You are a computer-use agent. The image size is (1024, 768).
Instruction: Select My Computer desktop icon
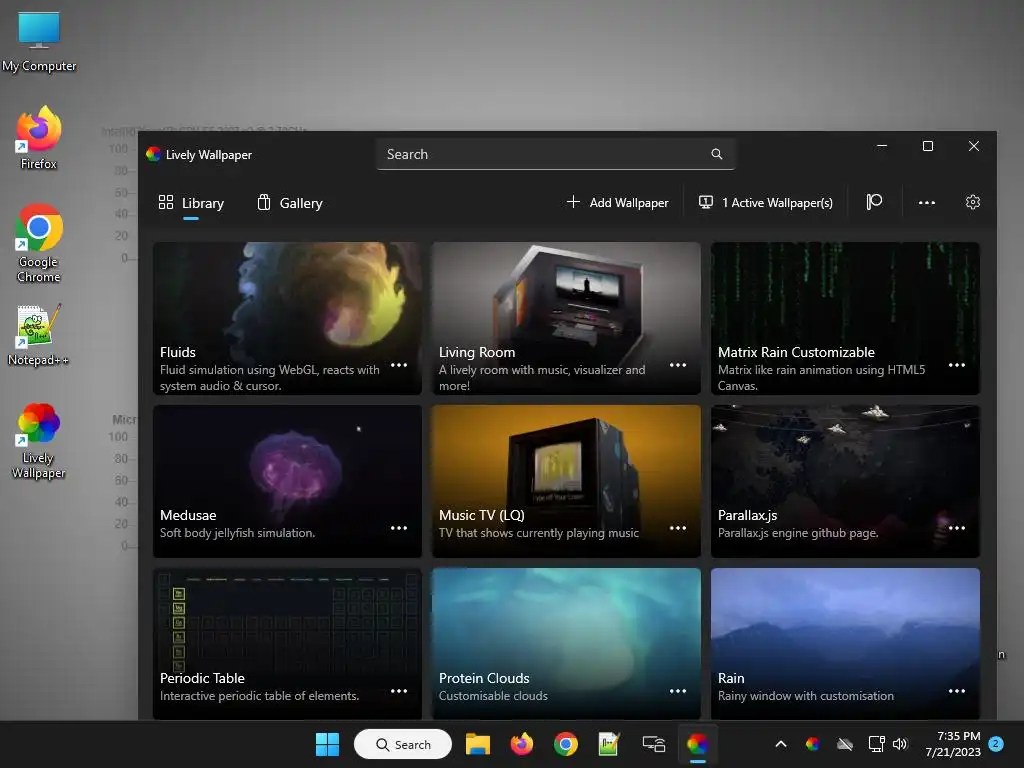tap(39, 42)
